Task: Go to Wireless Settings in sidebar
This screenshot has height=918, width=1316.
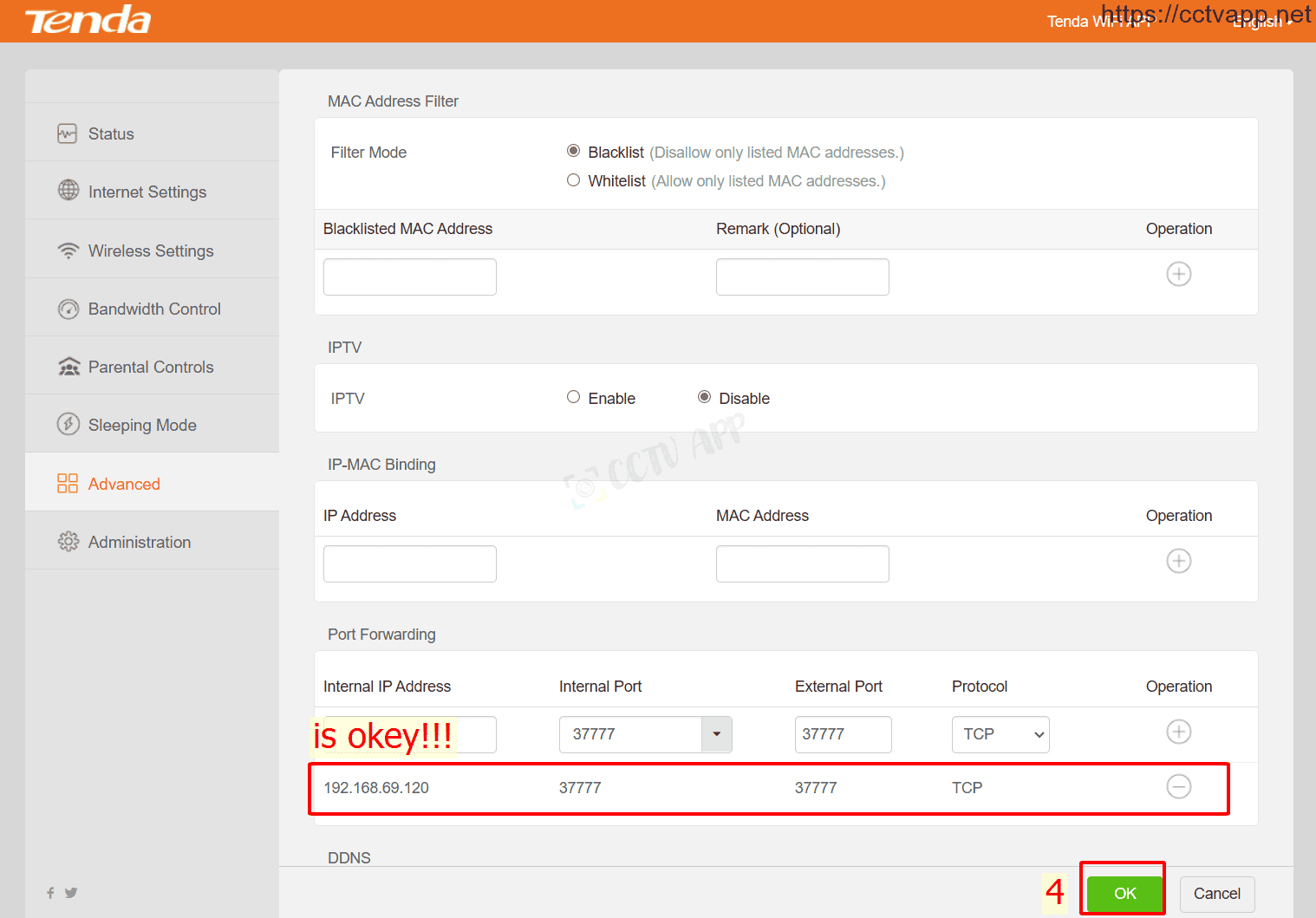Action: [151, 251]
